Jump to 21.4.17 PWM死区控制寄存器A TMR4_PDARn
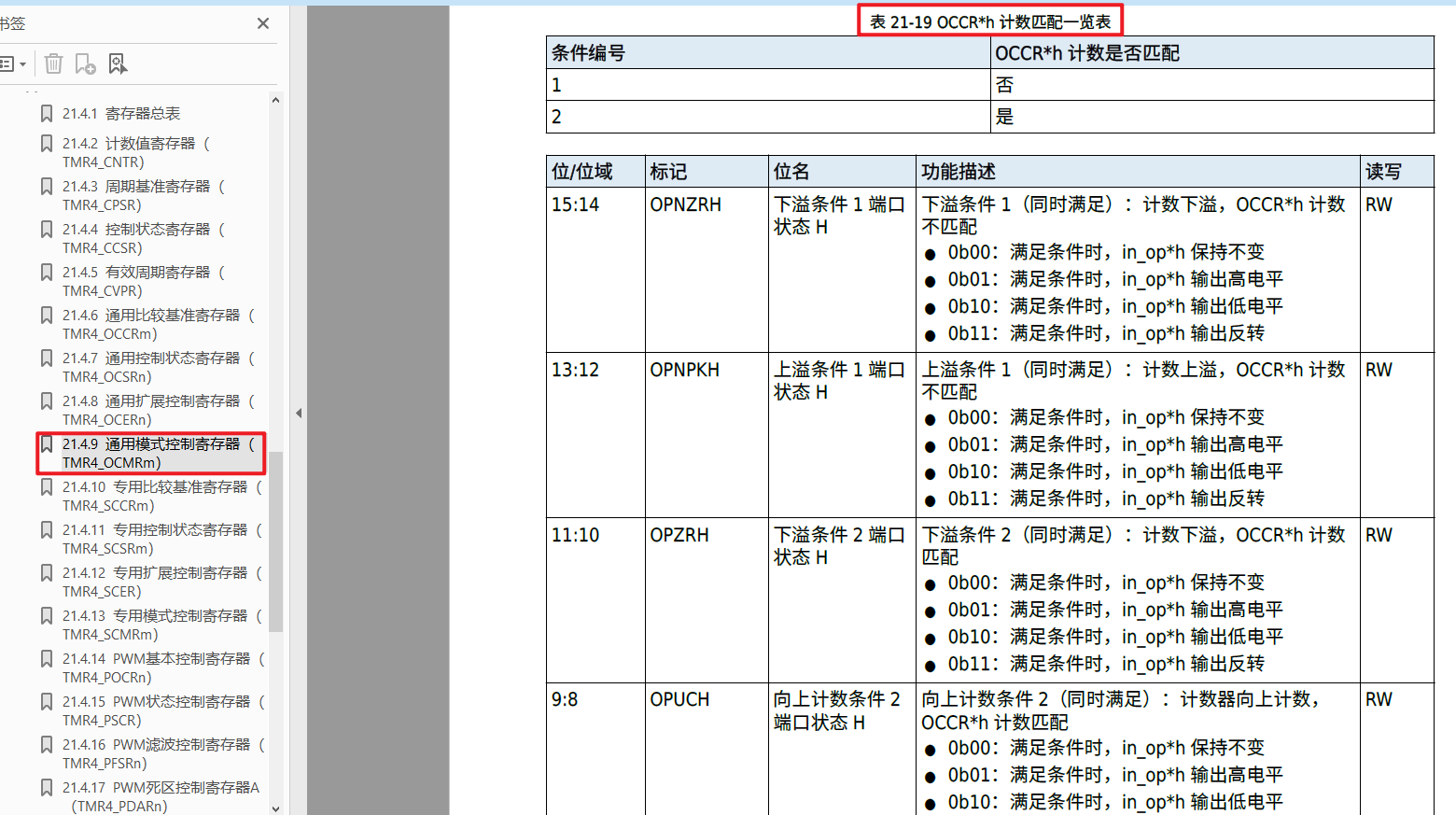The width and height of the screenshot is (1456, 815). 161,796
